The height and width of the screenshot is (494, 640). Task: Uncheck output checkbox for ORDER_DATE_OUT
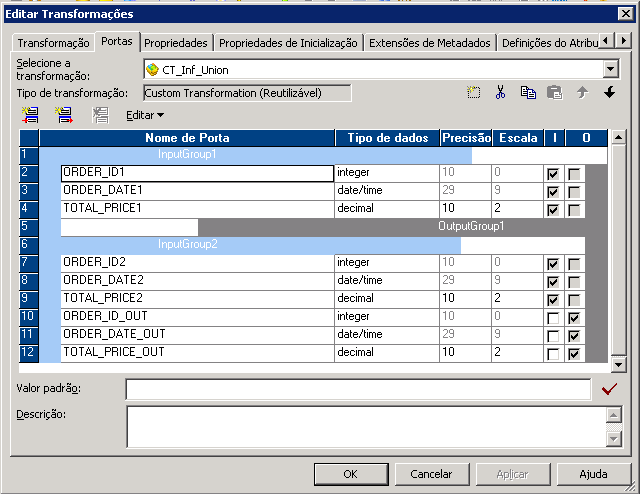tap(574, 336)
